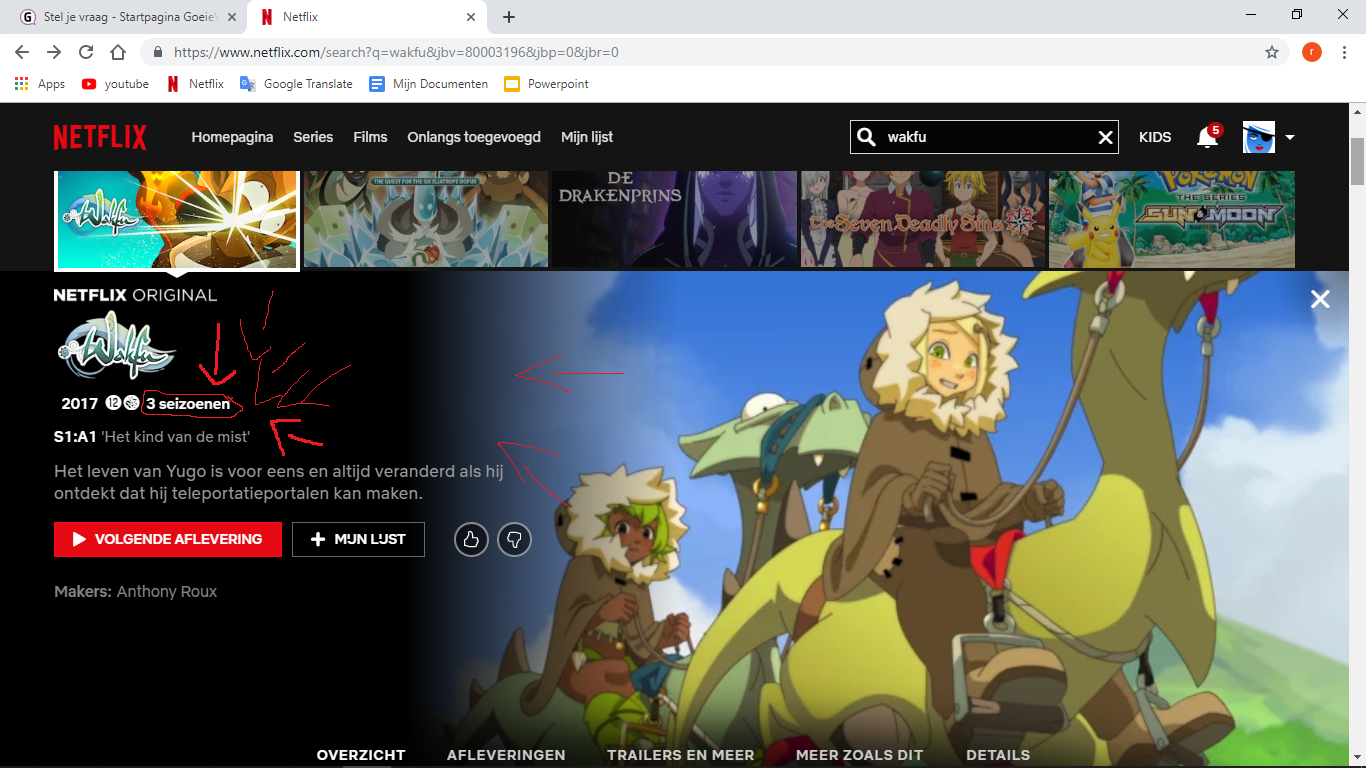1366x768 pixels.
Task: Open a new browser tab
Action: [509, 17]
